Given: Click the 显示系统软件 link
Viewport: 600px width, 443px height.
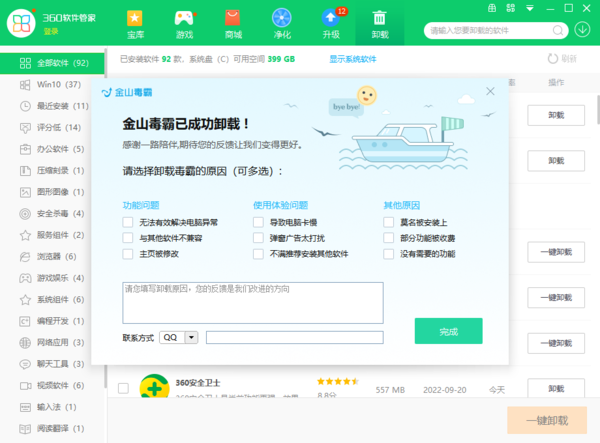Looking at the screenshot, I should (x=353, y=59).
